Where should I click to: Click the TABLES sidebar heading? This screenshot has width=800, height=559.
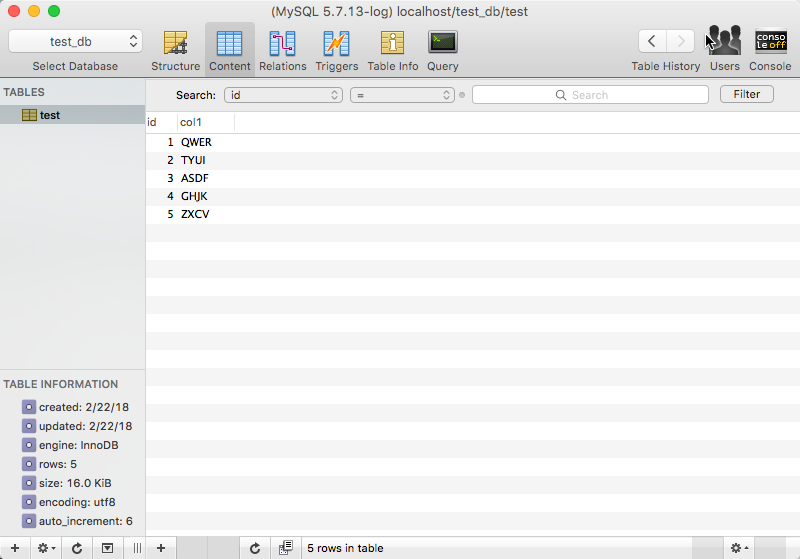click(24, 92)
